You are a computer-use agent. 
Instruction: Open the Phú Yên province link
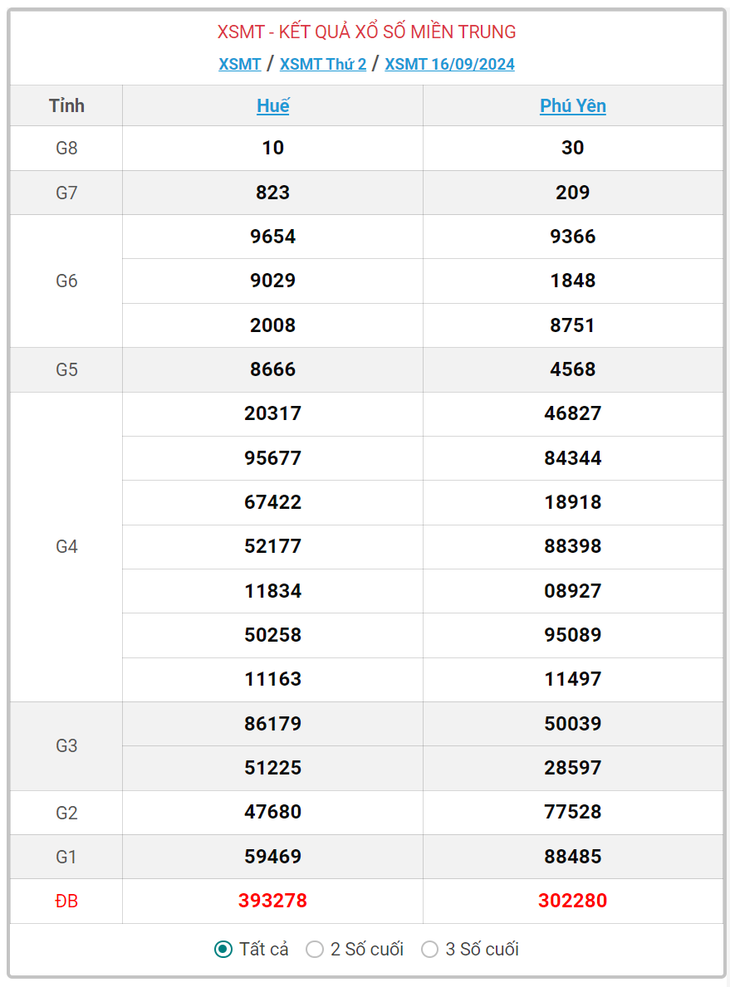click(573, 106)
